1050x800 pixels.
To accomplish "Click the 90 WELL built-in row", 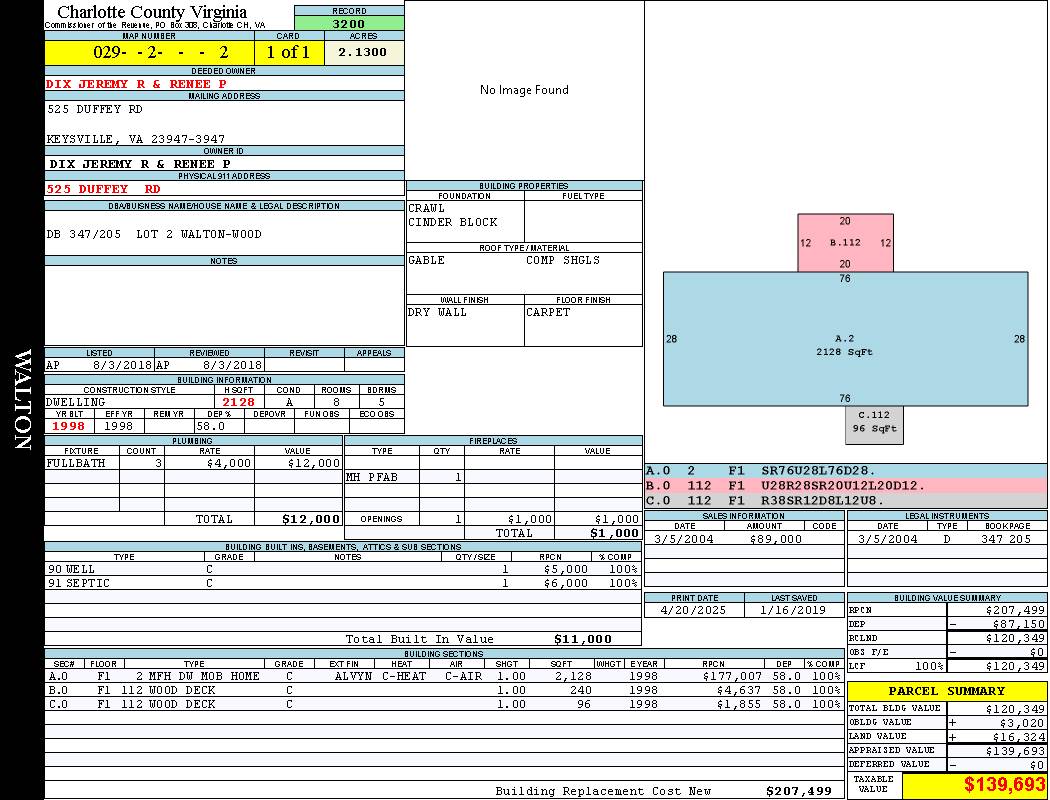I will (343, 569).
